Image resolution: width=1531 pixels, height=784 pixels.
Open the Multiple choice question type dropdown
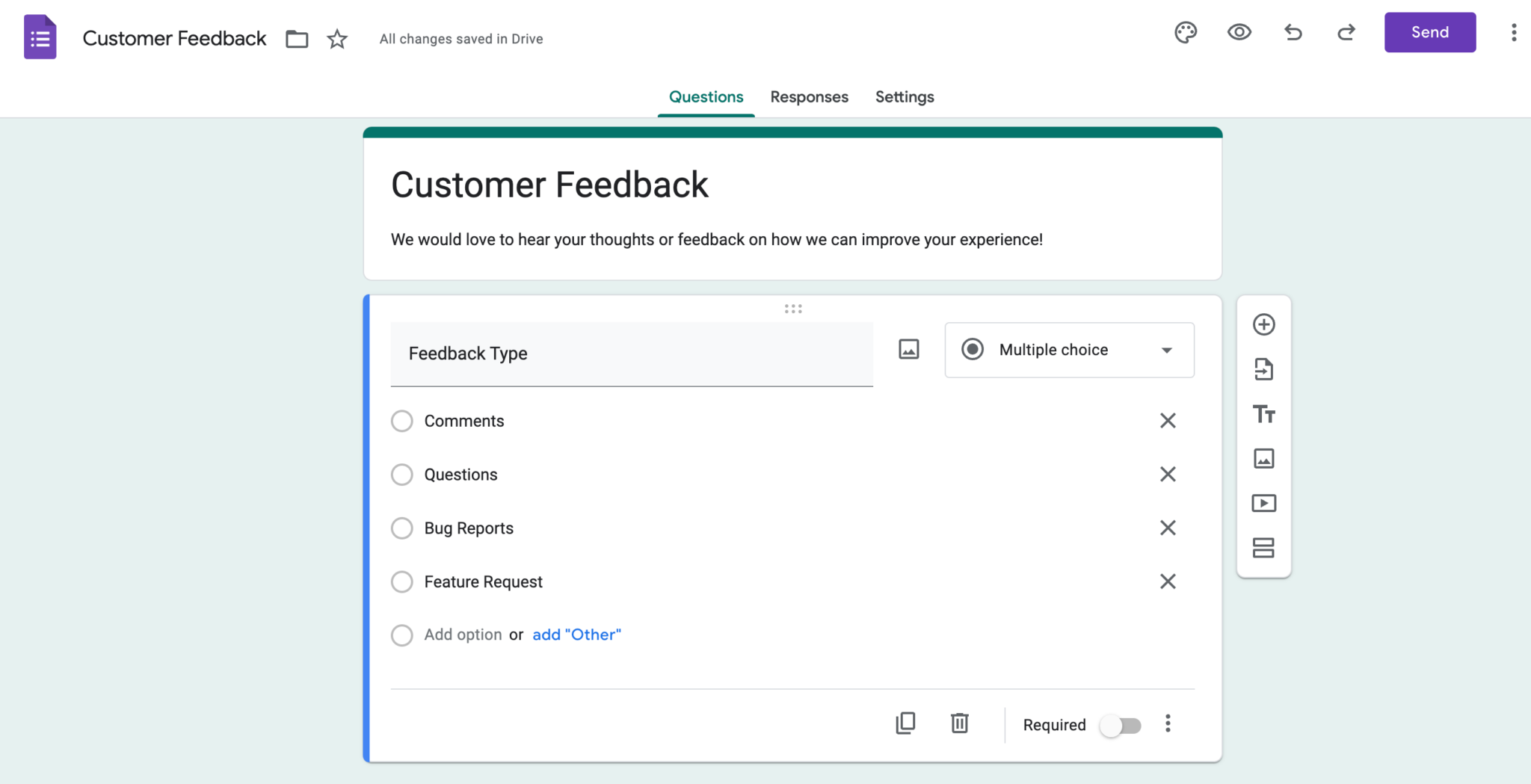click(x=1068, y=350)
